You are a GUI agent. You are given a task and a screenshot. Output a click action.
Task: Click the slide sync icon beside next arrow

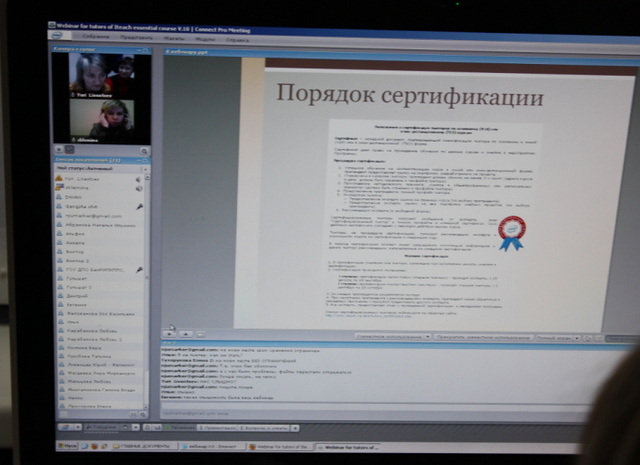(x=200, y=334)
